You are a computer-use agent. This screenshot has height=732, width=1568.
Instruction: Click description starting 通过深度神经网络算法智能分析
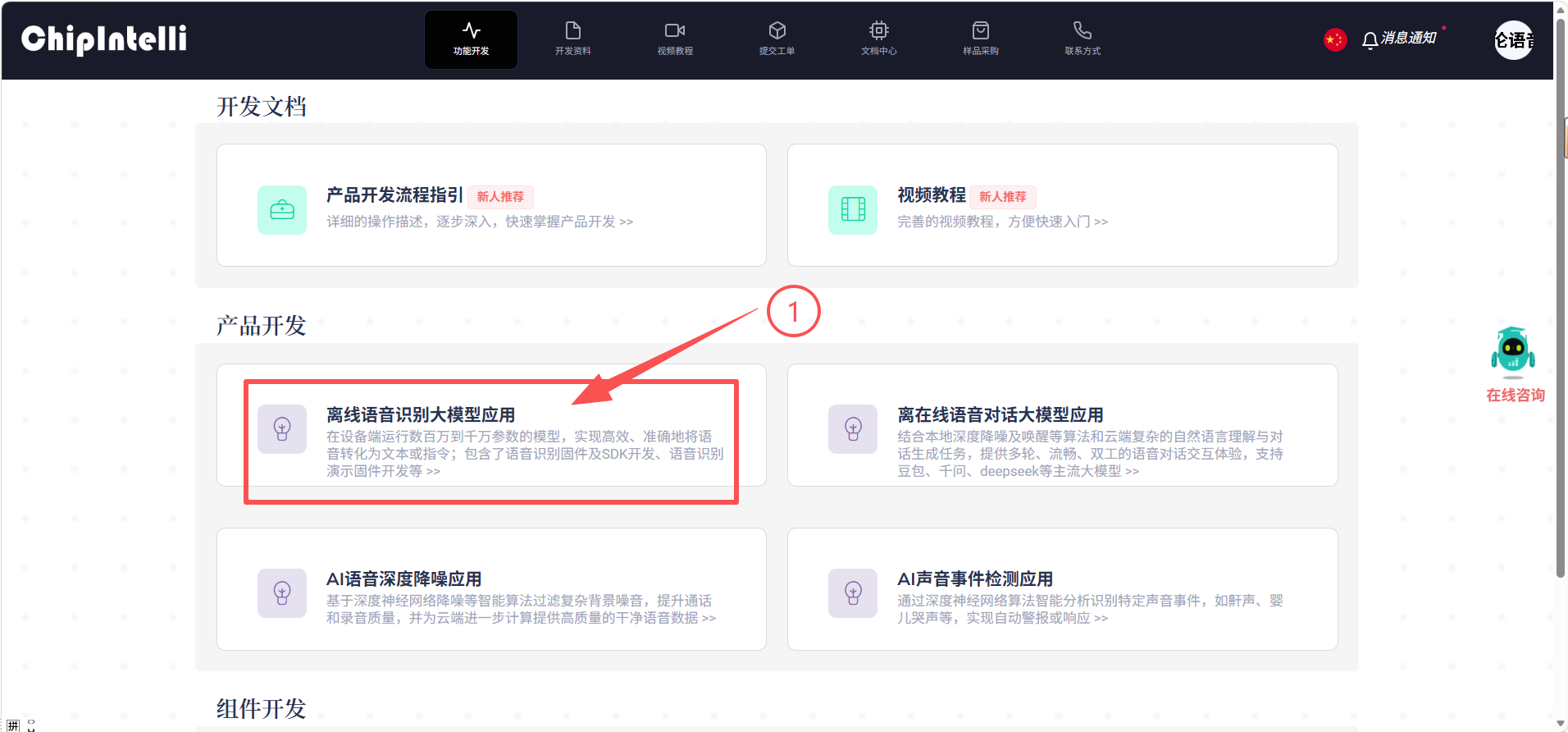tap(1091, 609)
